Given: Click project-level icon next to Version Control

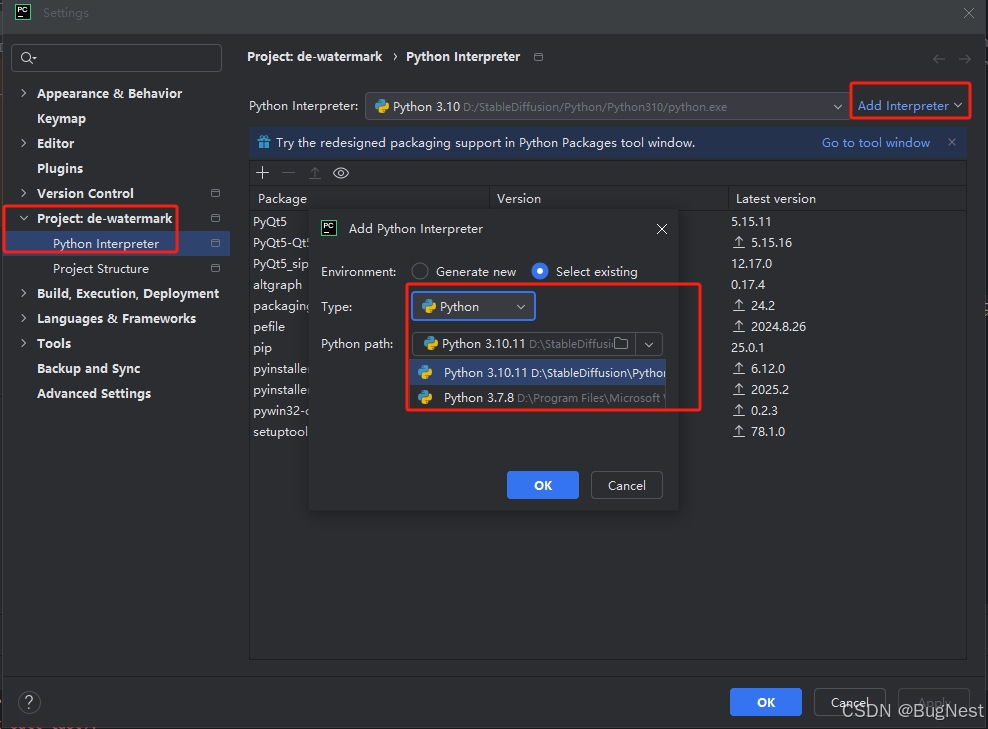Looking at the screenshot, I should (215, 193).
